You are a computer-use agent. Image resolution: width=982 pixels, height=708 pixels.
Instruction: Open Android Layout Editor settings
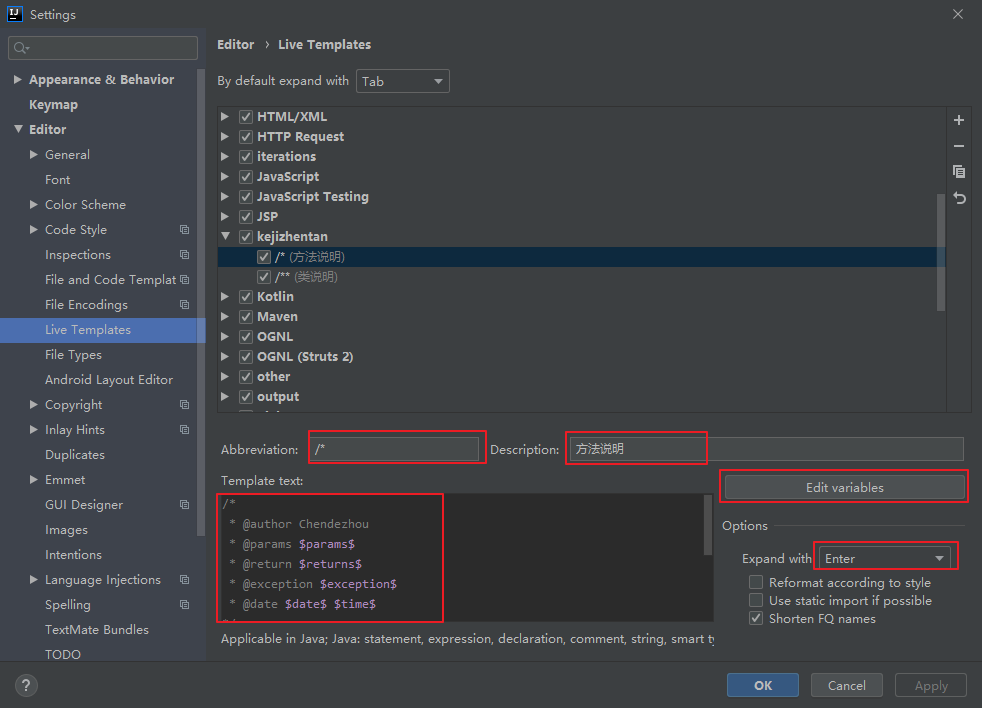(x=109, y=380)
